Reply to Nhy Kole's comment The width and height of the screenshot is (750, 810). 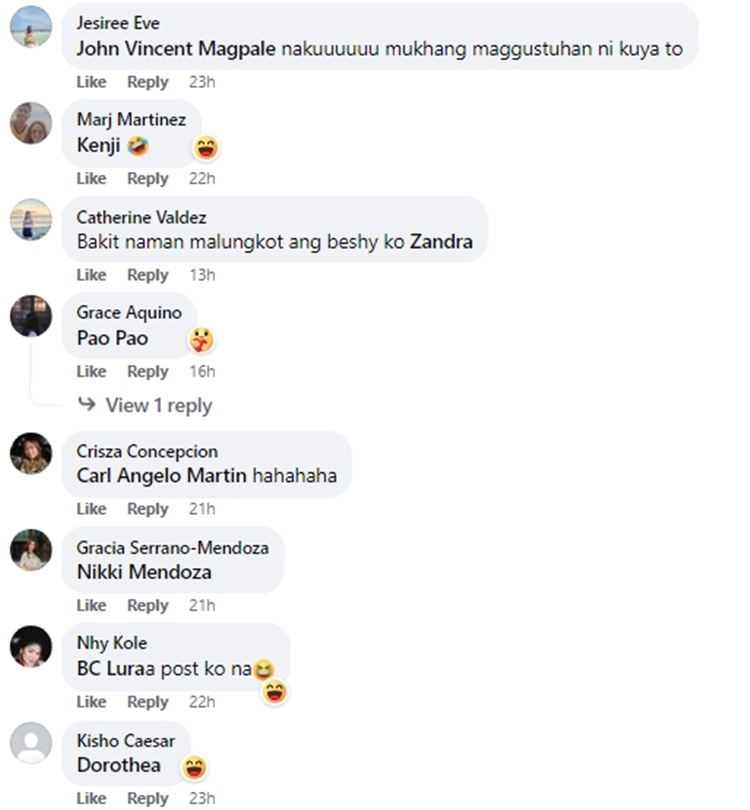[x=148, y=702]
